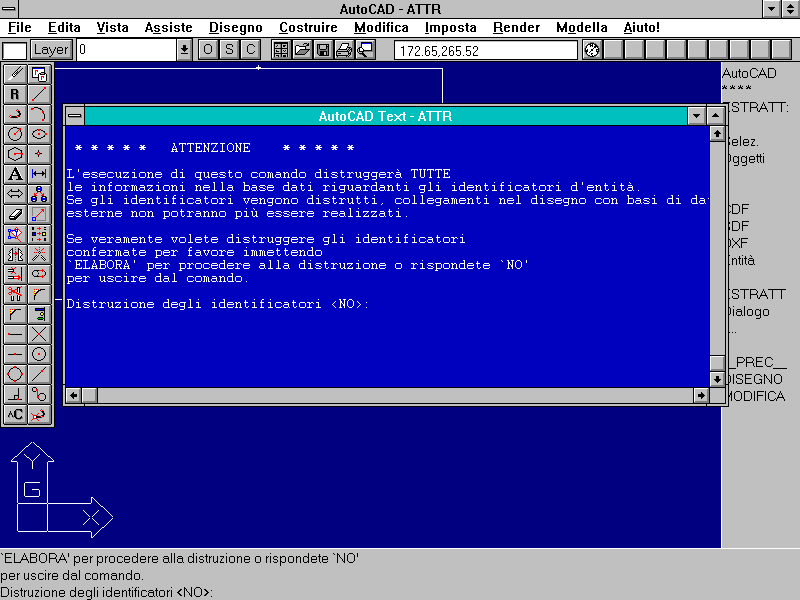This screenshot has height=600, width=800.
Task: Toggle Ortho mode (O button)
Action: 208,50
